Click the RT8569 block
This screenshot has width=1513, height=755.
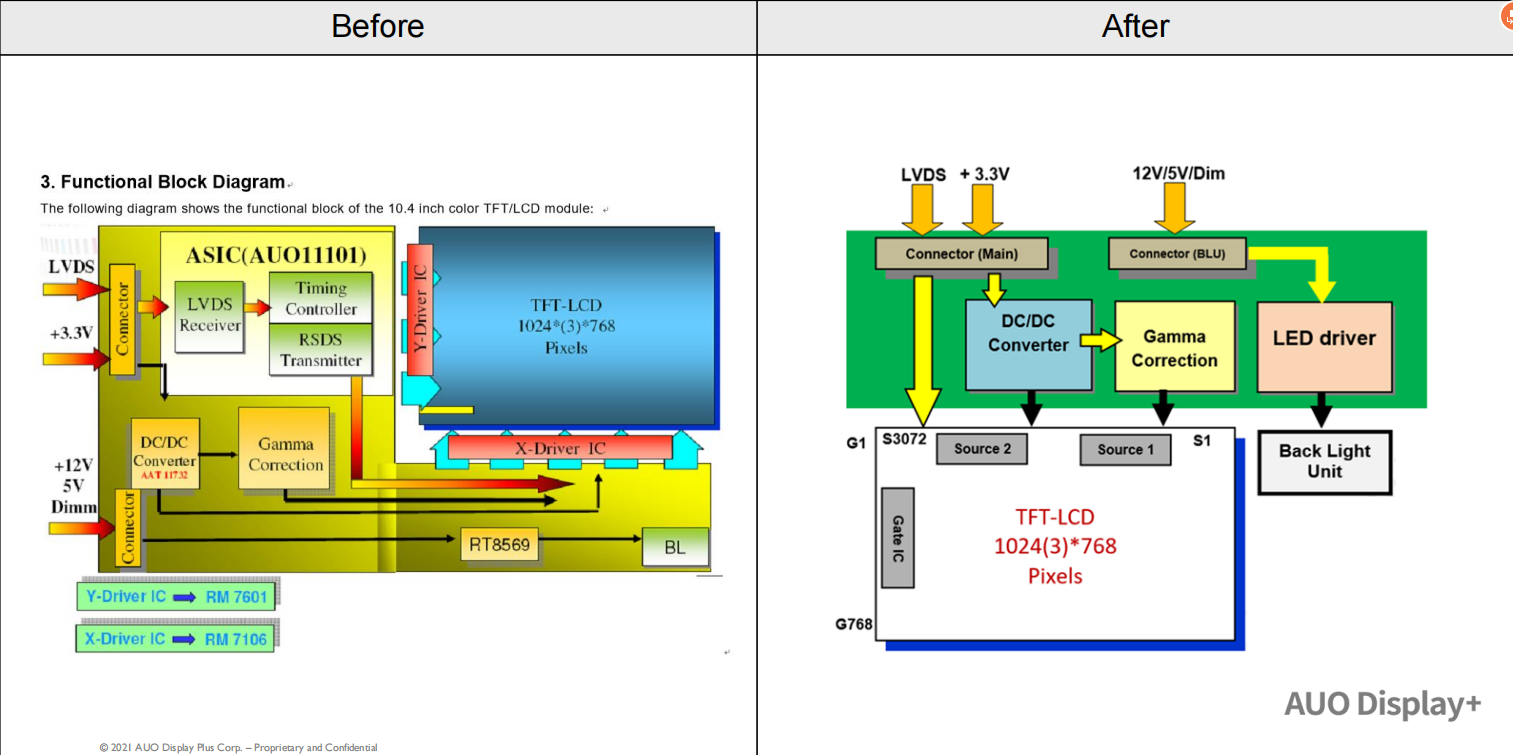pyautogui.click(x=499, y=545)
